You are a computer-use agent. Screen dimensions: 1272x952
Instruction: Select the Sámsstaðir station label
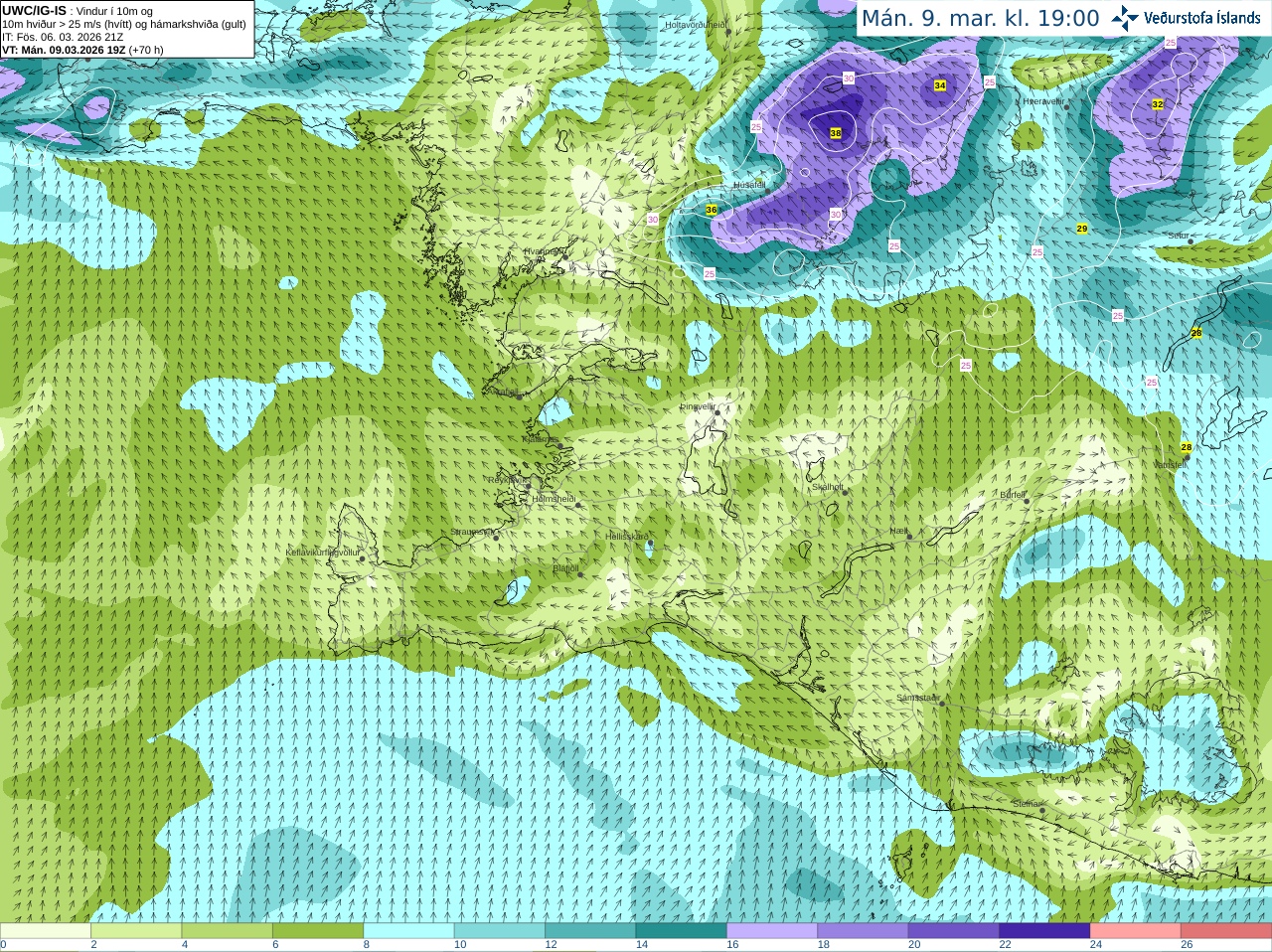click(x=916, y=698)
